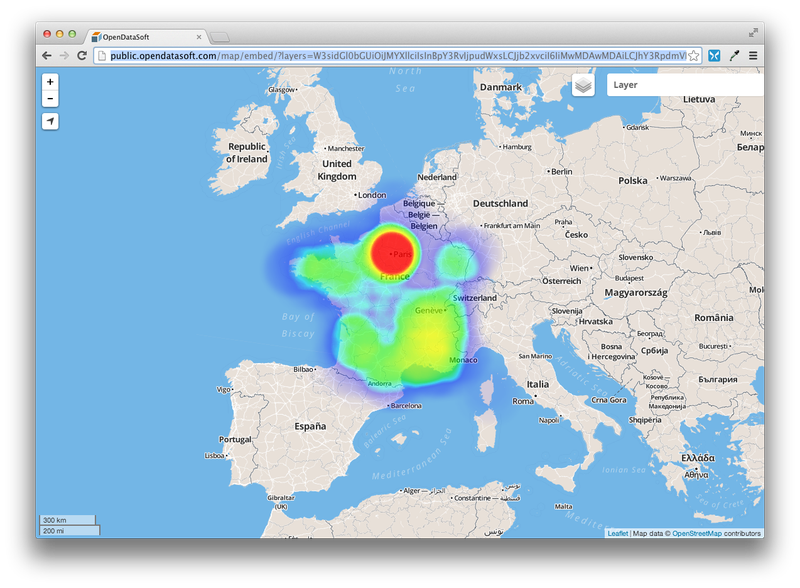The height and width of the screenshot is (588, 800).
Task: Select the eyedropper extension icon
Action: (x=733, y=57)
